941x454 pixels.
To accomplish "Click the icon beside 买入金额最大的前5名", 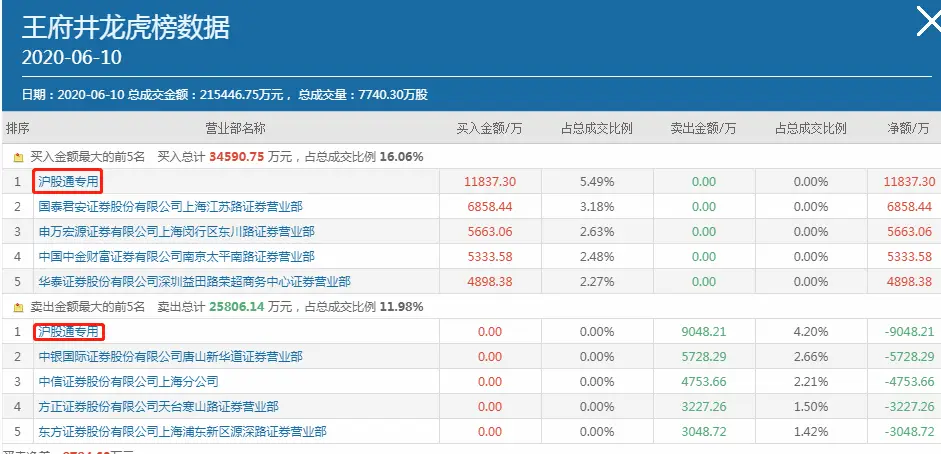I will 18,158.
